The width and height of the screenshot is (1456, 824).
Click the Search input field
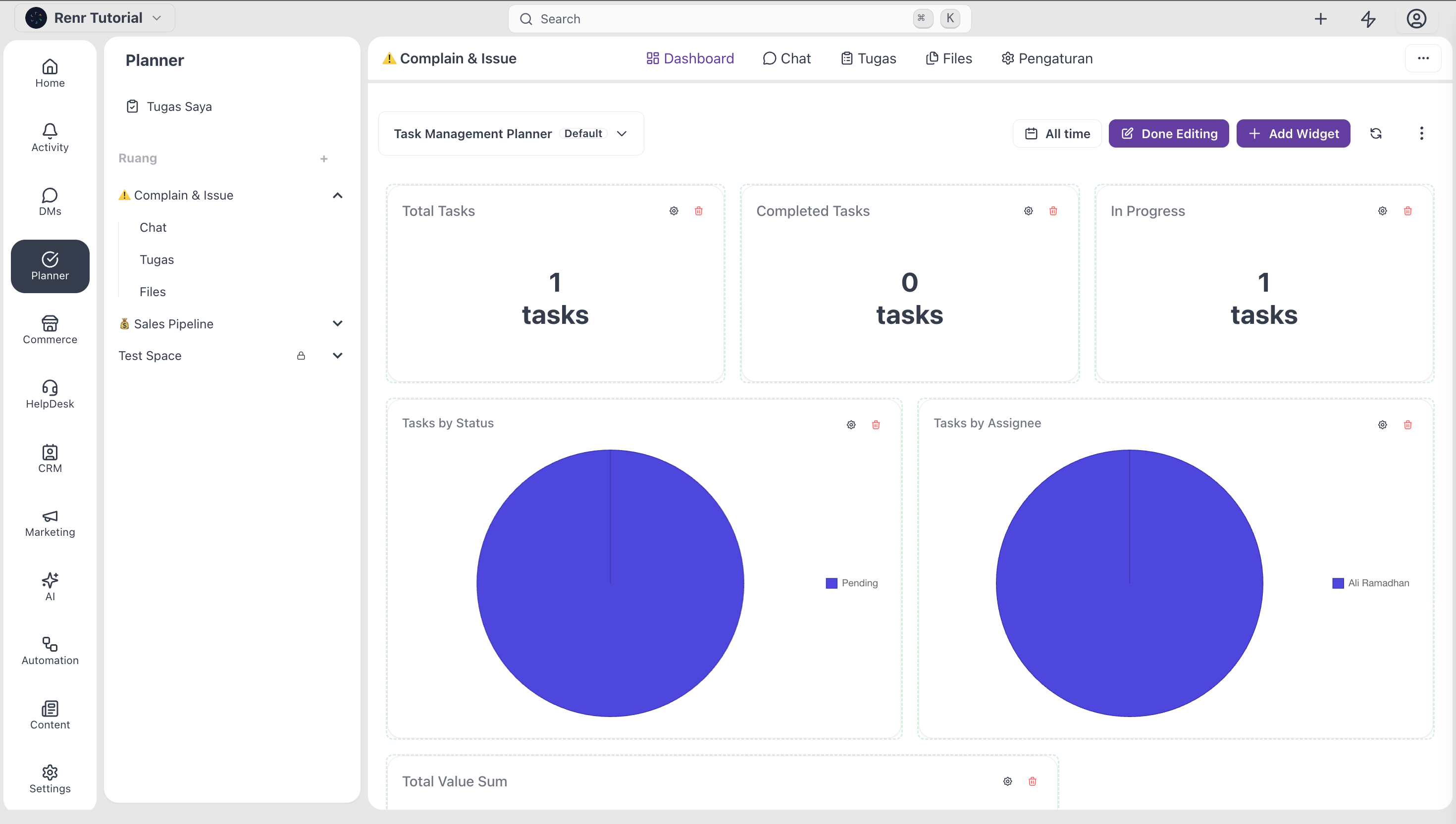tap(739, 19)
